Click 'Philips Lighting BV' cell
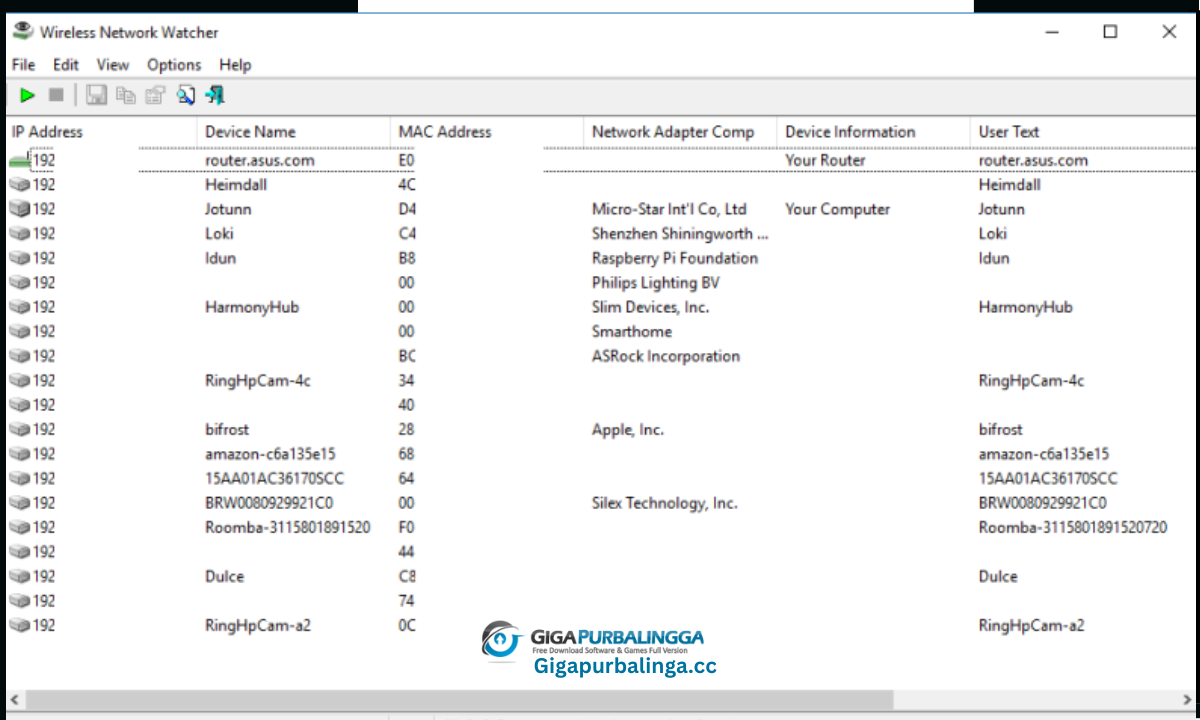 tap(655, 283)
